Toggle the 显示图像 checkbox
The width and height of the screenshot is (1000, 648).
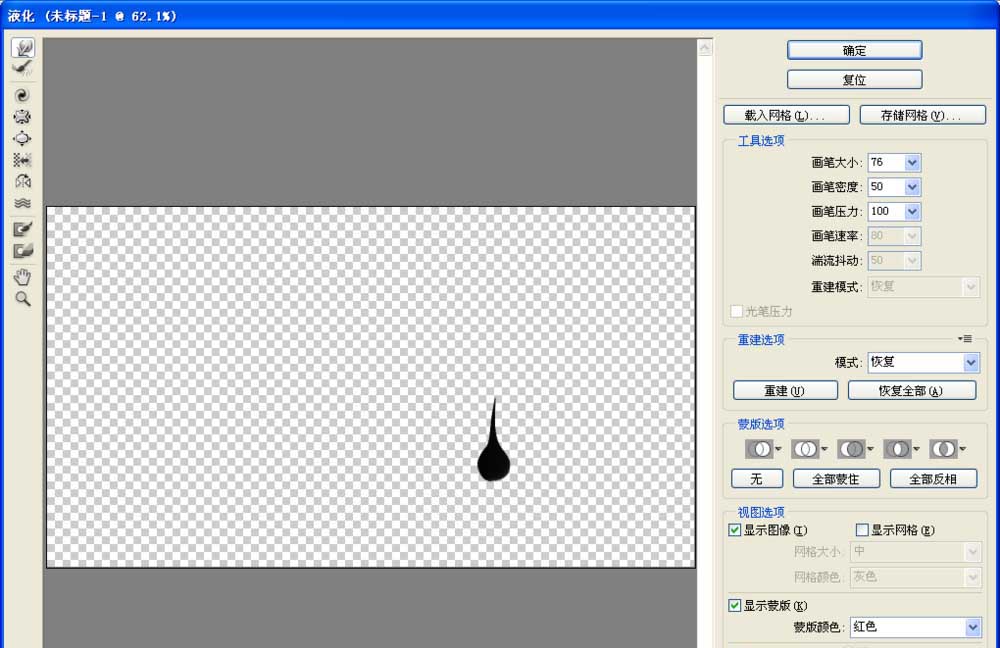click(x=734, y=530)
